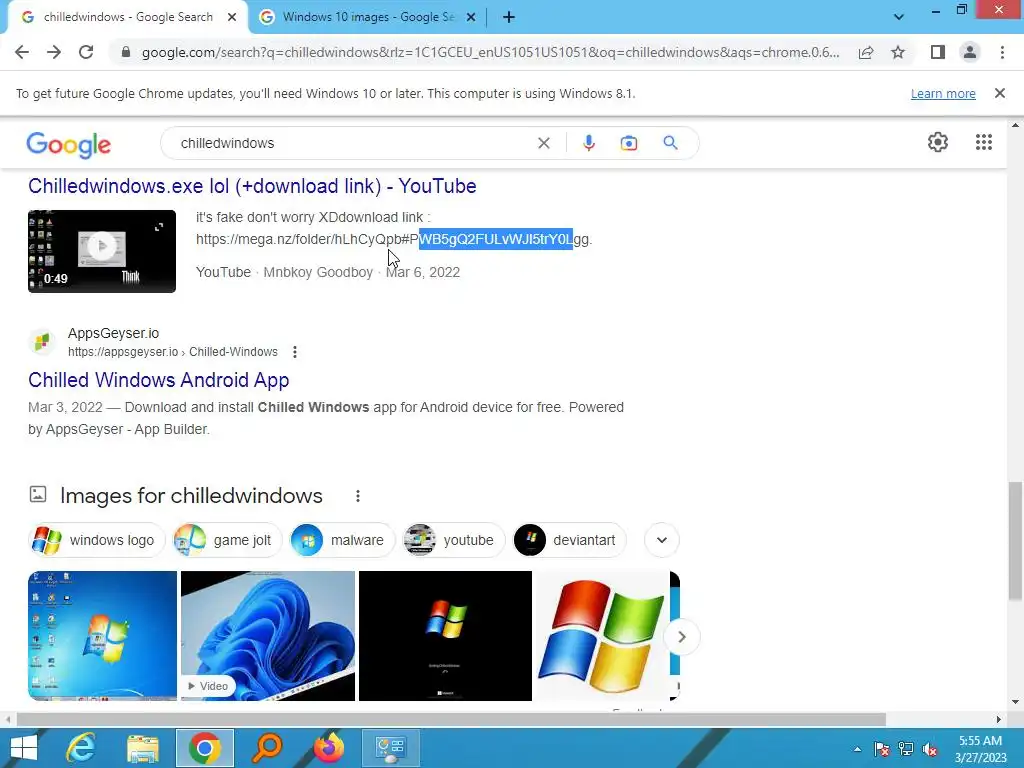Click the Google logo
Viewport: 1024px width, 768px height.
(x=69, y=145)
